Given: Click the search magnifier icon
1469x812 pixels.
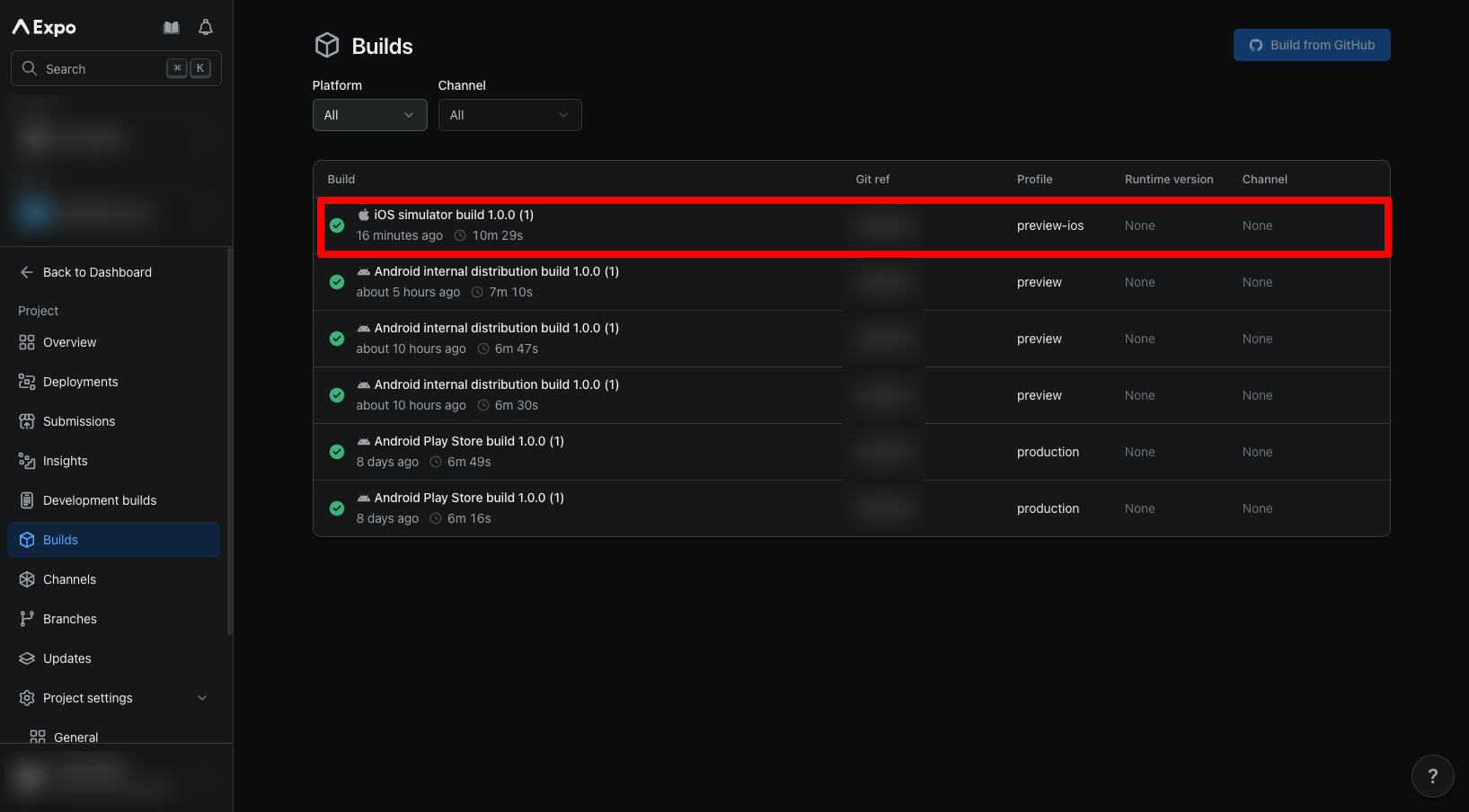Looking at the screenshot, I should (30, 68).
